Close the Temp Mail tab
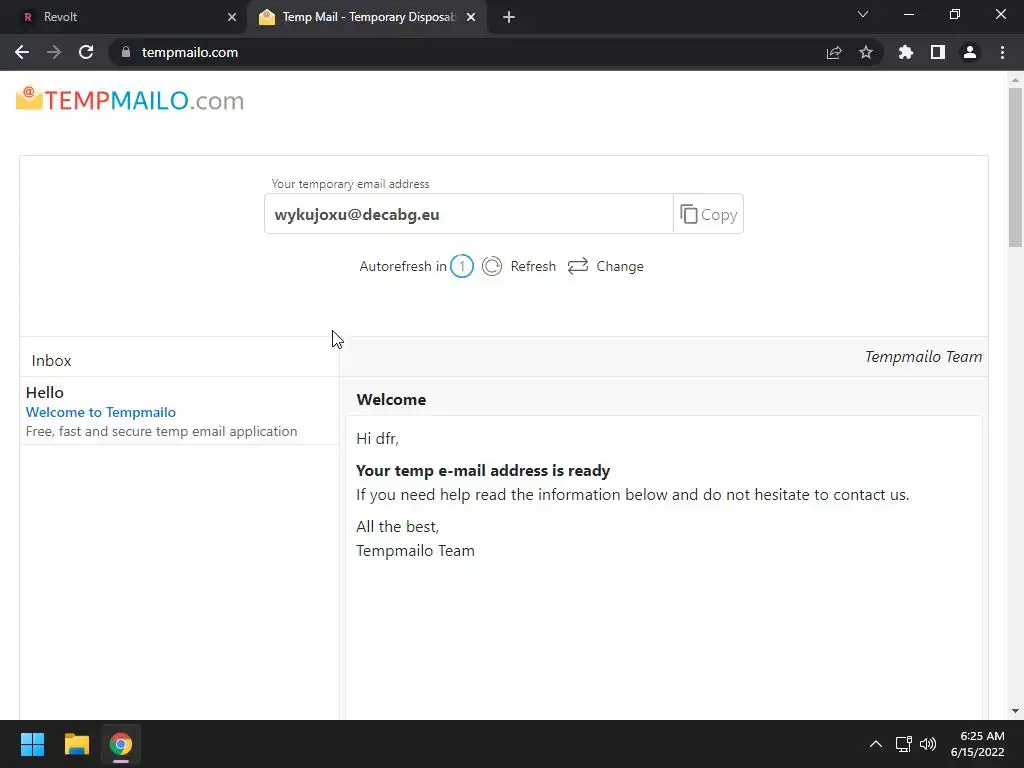This screenshot has height=768, width=1024. [x=471, y=17]
